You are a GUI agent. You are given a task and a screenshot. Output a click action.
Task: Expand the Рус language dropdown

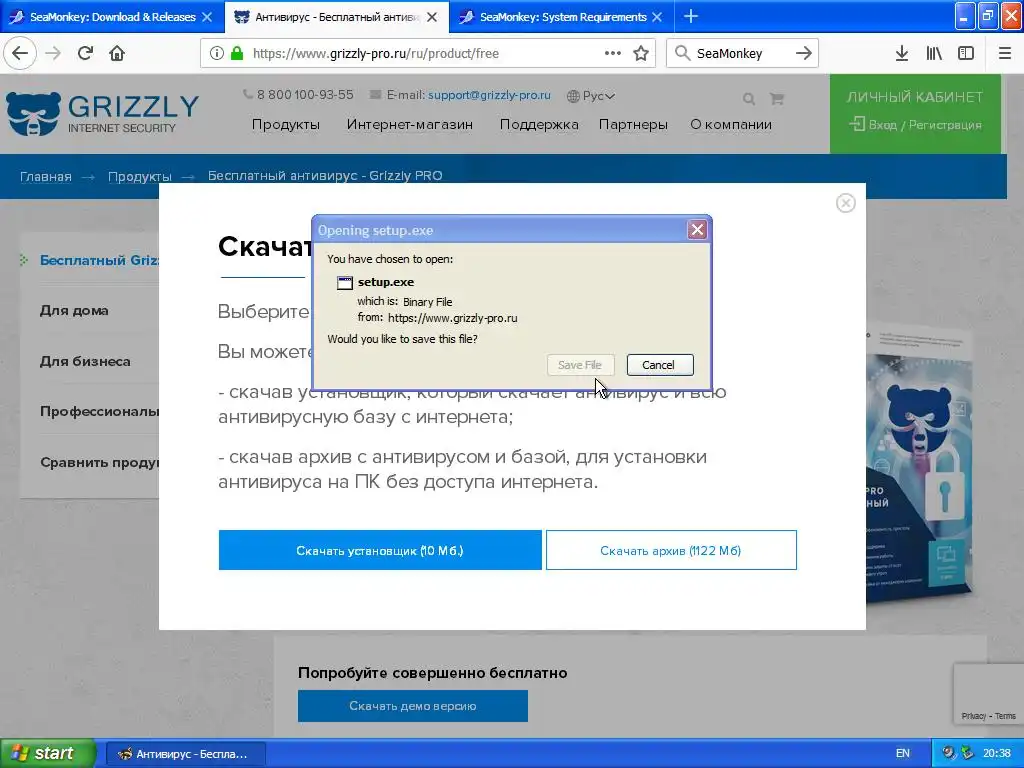click(x=591, y=96)
